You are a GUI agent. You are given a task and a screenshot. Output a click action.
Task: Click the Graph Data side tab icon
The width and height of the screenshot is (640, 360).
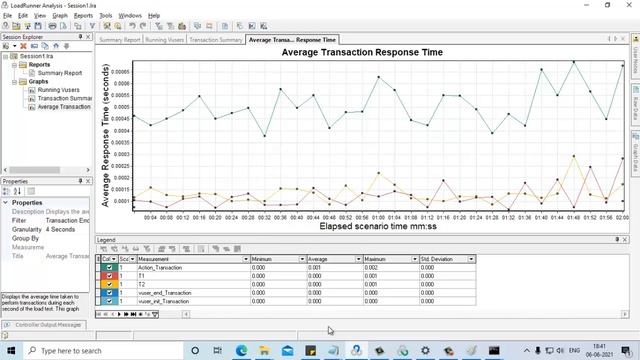[x=635, y=136]
